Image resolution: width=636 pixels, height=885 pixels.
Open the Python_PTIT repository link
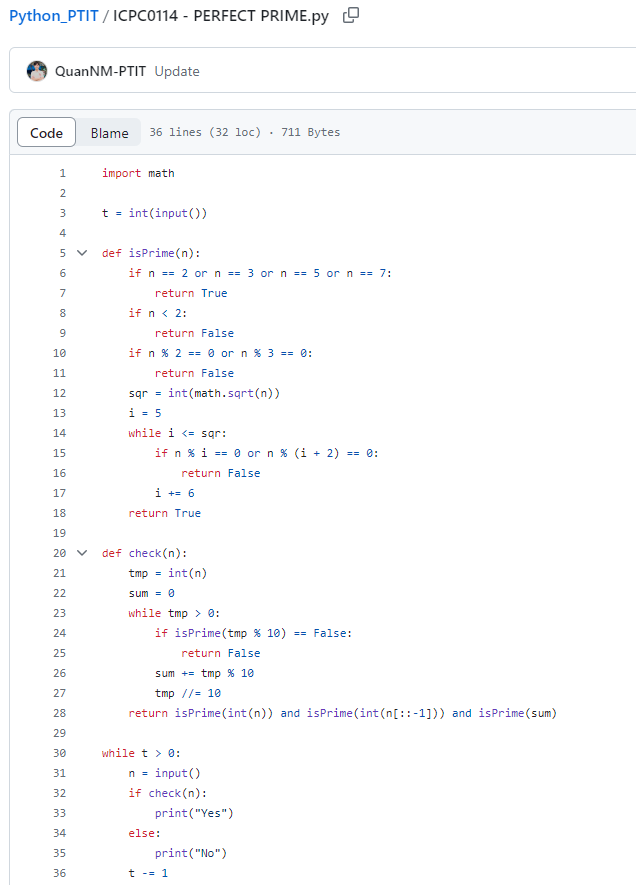tap(54, 16)
